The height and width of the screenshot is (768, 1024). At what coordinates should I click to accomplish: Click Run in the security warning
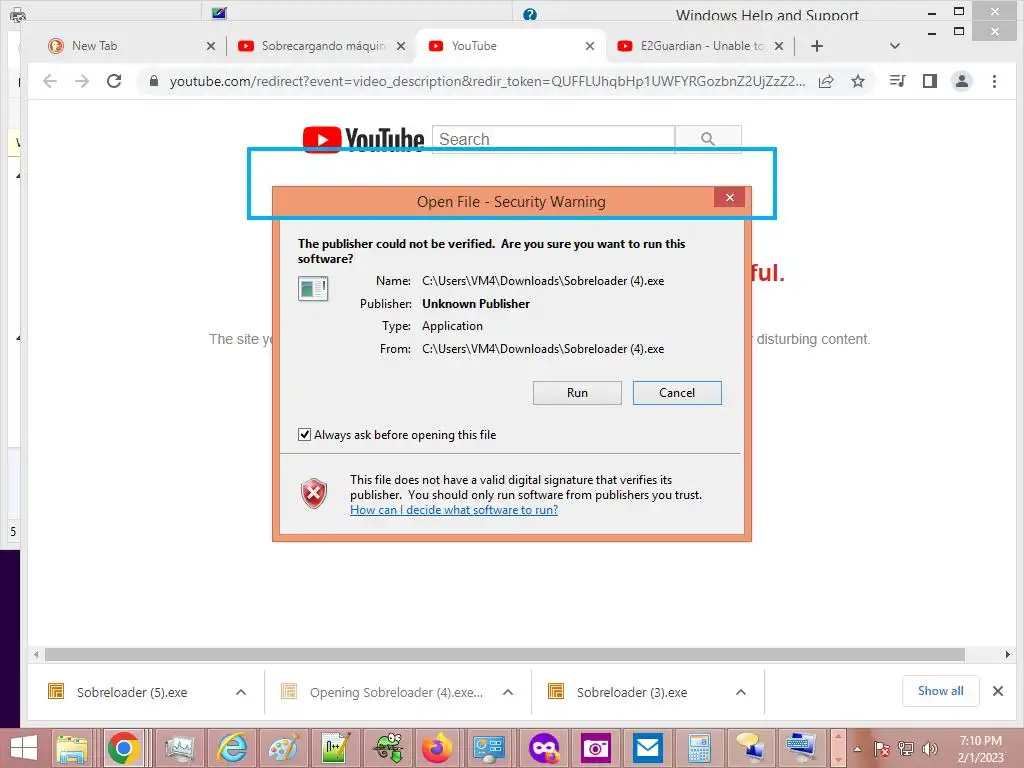click(577, 392)
